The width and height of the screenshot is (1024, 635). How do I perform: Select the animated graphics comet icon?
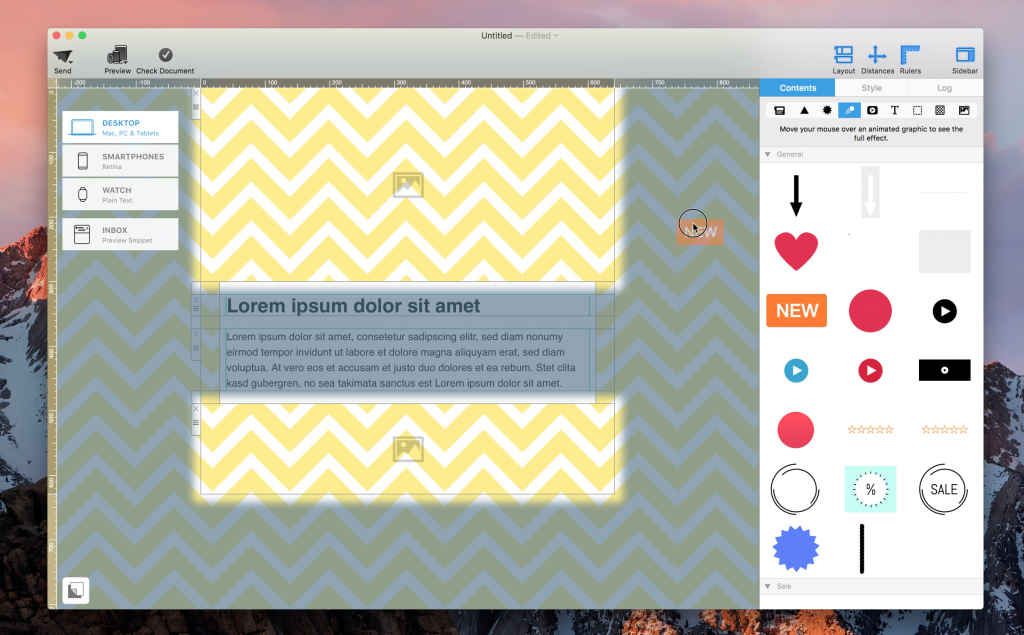click(x=849, y=110)
